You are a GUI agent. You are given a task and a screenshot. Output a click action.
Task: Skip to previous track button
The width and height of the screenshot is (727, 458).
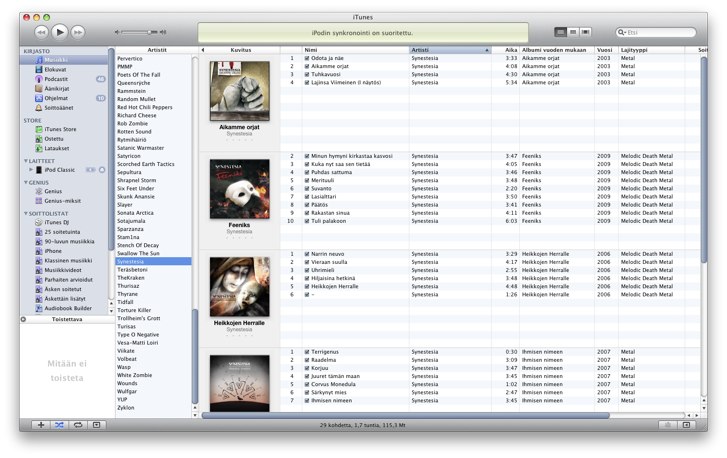coord(41,32)
